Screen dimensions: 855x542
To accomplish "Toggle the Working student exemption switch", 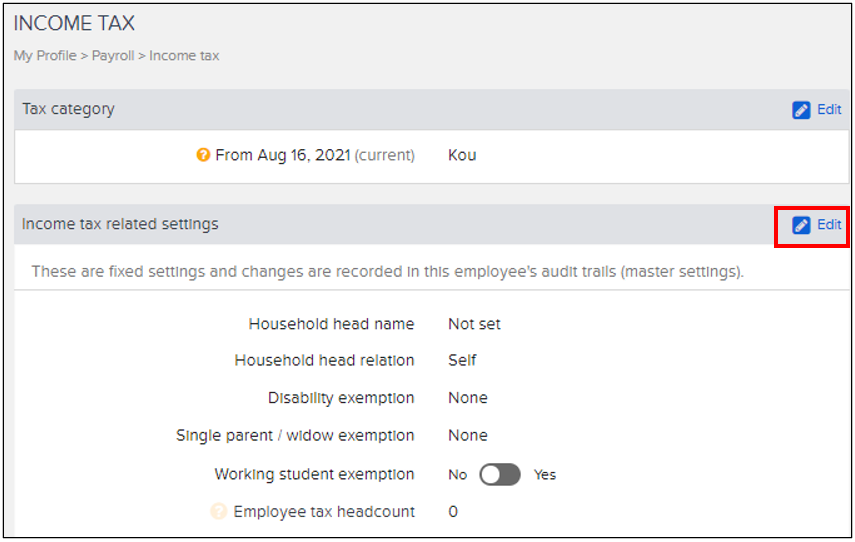I will click(500, 474).
